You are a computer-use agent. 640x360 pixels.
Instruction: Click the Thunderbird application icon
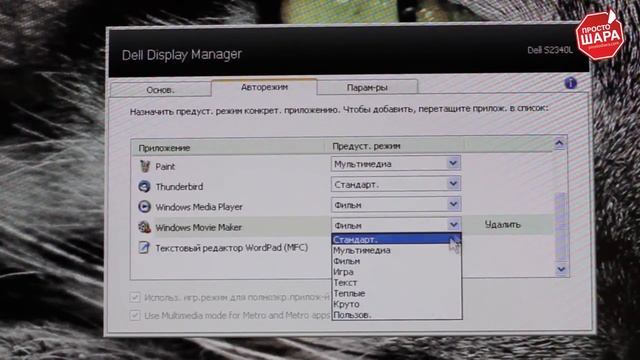(144, 187)
